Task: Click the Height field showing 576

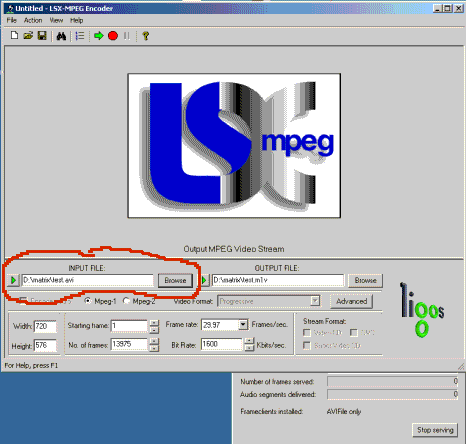Action: pyautogui.click(x=45, y=345)
